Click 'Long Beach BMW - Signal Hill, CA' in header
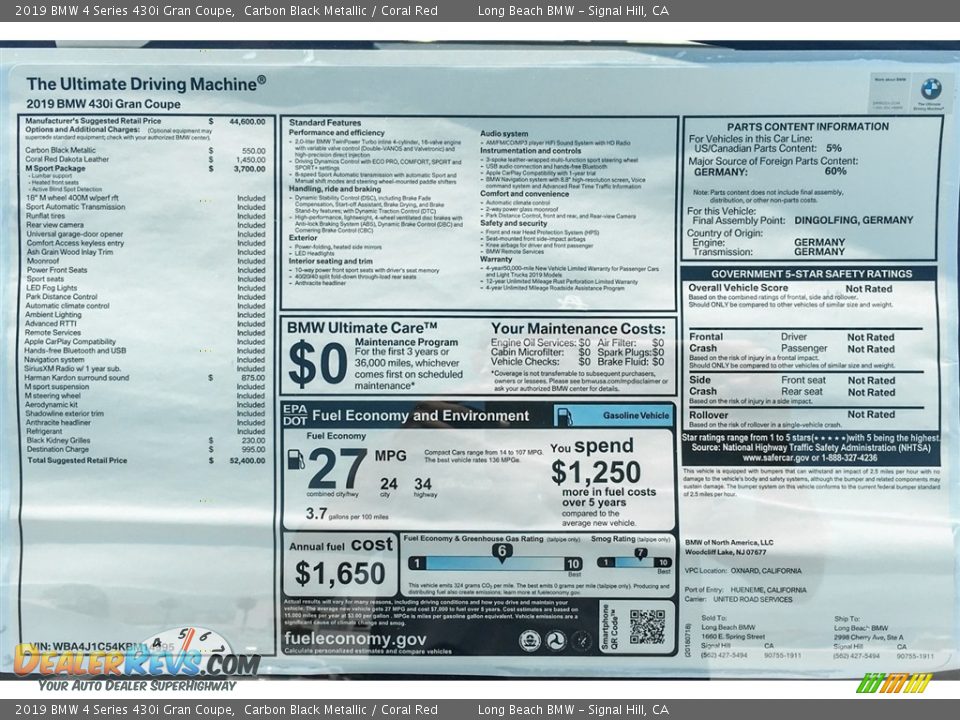 point(573,11)
